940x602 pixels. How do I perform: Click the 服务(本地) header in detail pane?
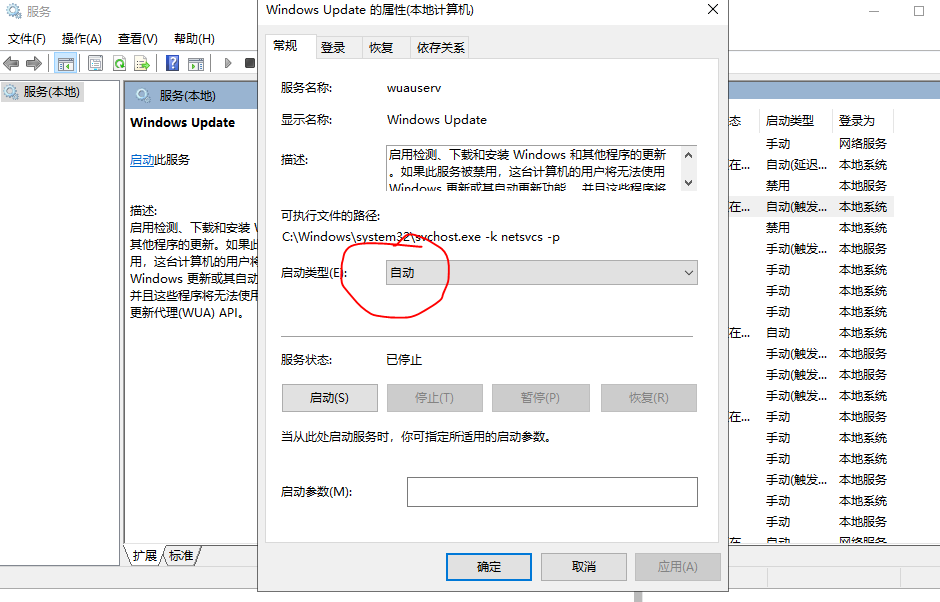coord(187,96)
